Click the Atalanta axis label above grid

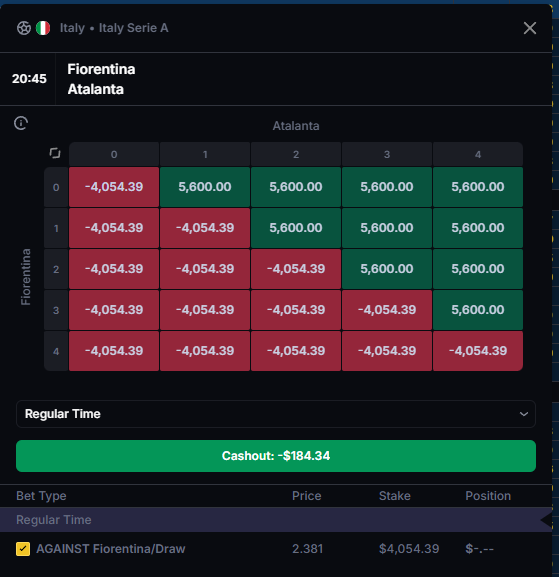[x=296, y=126]
